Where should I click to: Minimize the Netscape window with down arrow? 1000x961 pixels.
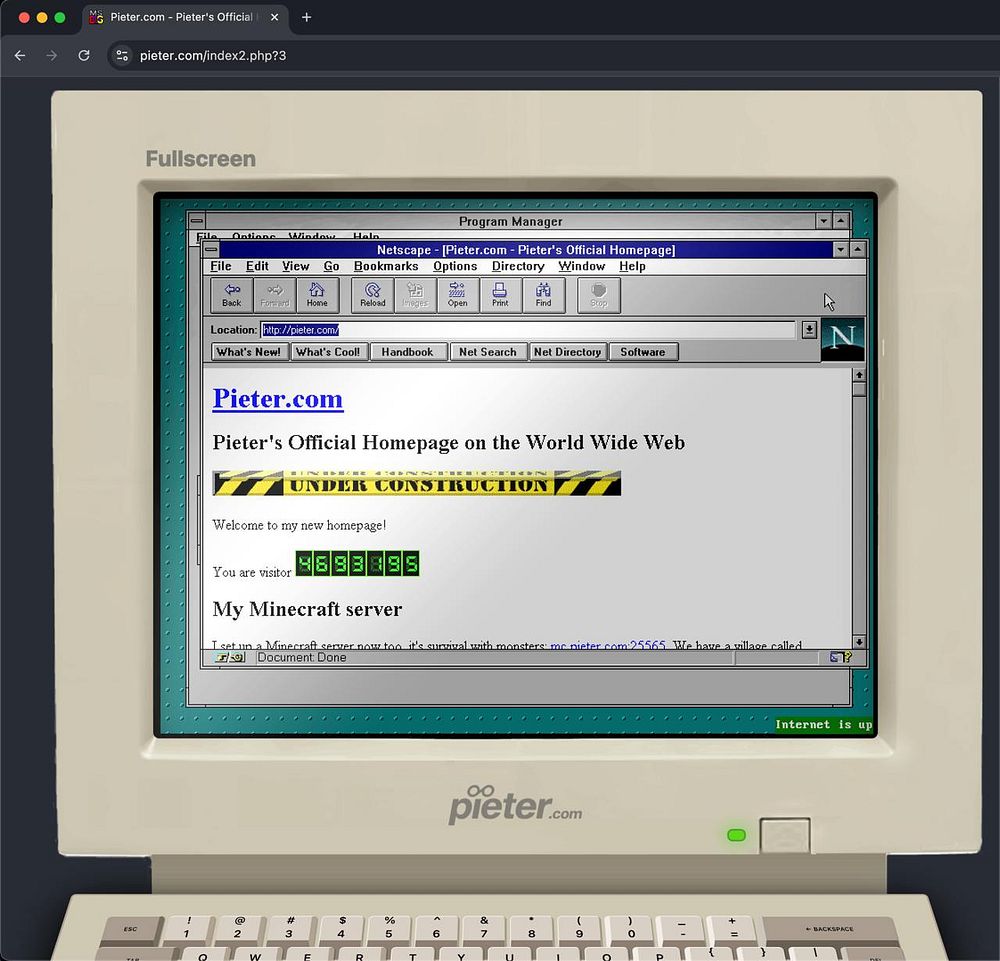(841, 249)
